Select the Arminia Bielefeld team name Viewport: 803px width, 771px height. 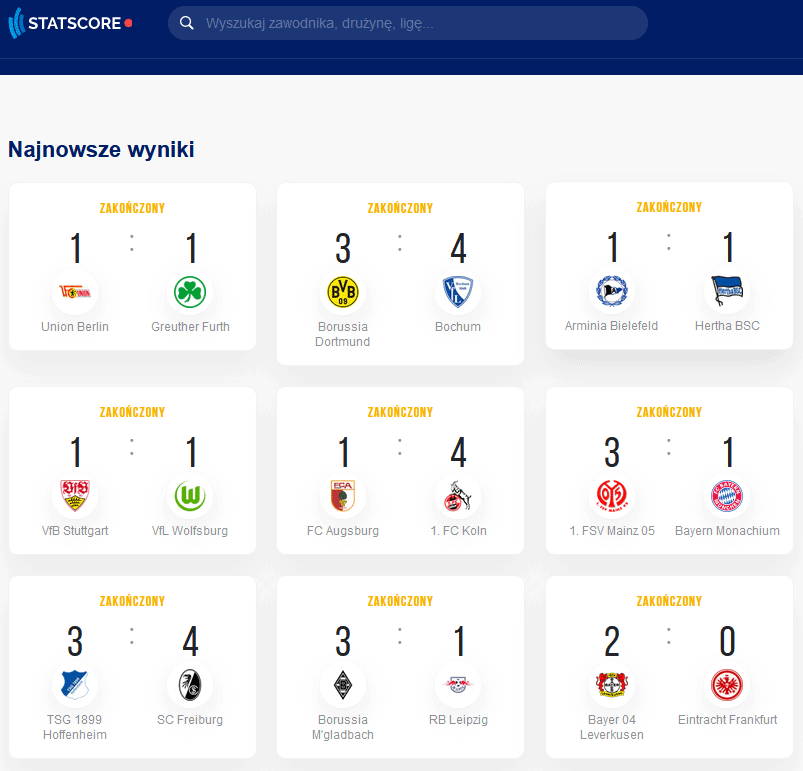click(x=611, y=326)
